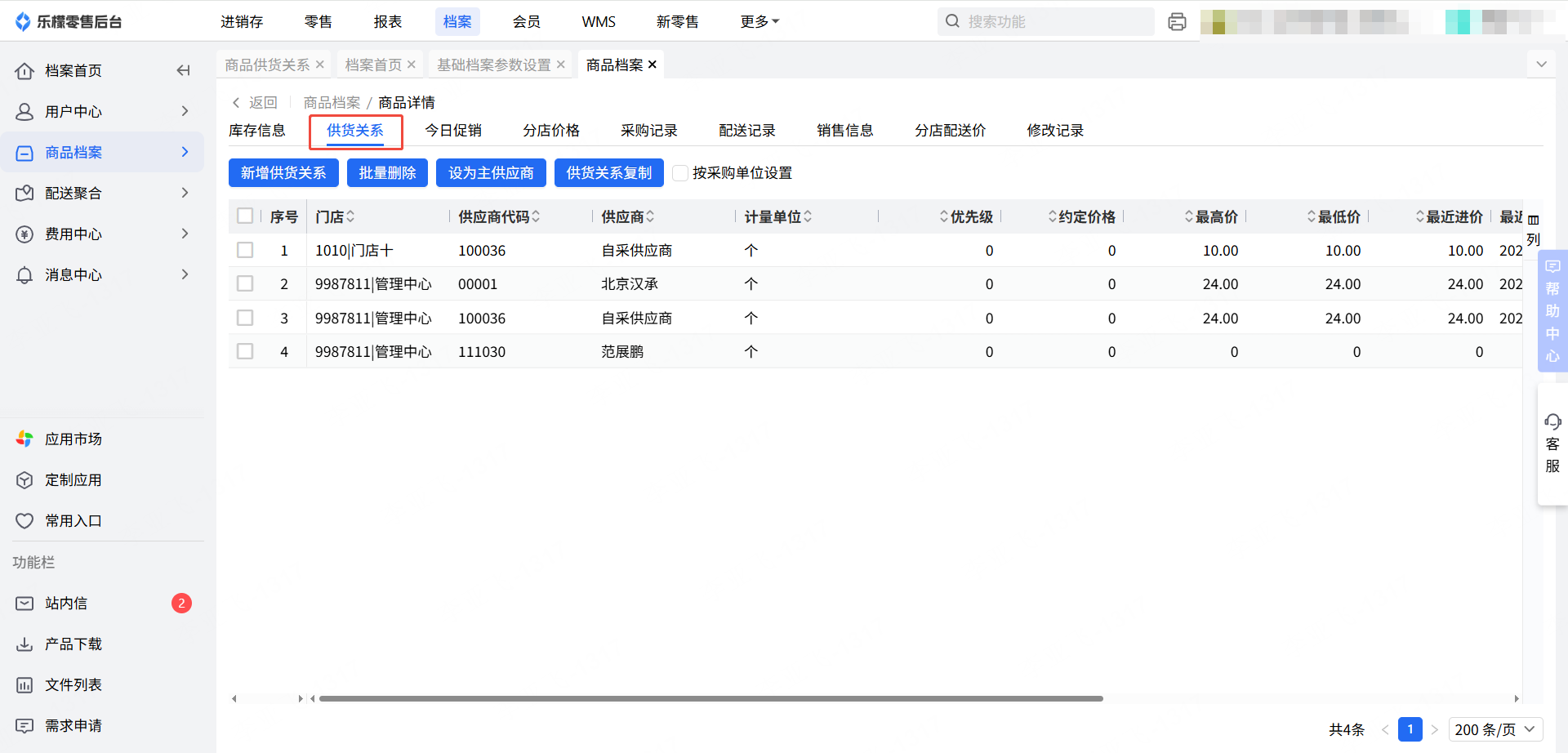Select the checkbox for row 2 北京汉承
Viewport: 1568px width, 753px height.
[x=245, y=284]
